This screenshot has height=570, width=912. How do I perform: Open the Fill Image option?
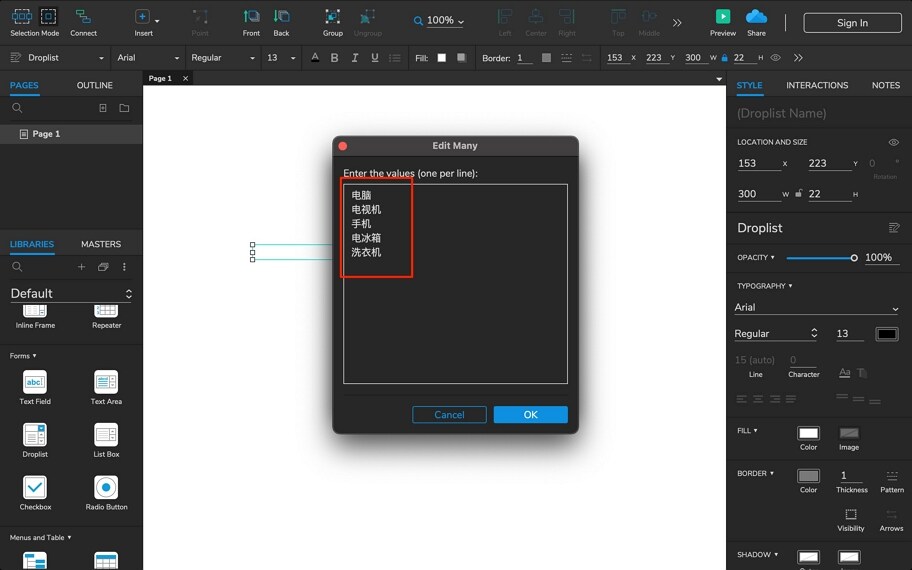849,433
